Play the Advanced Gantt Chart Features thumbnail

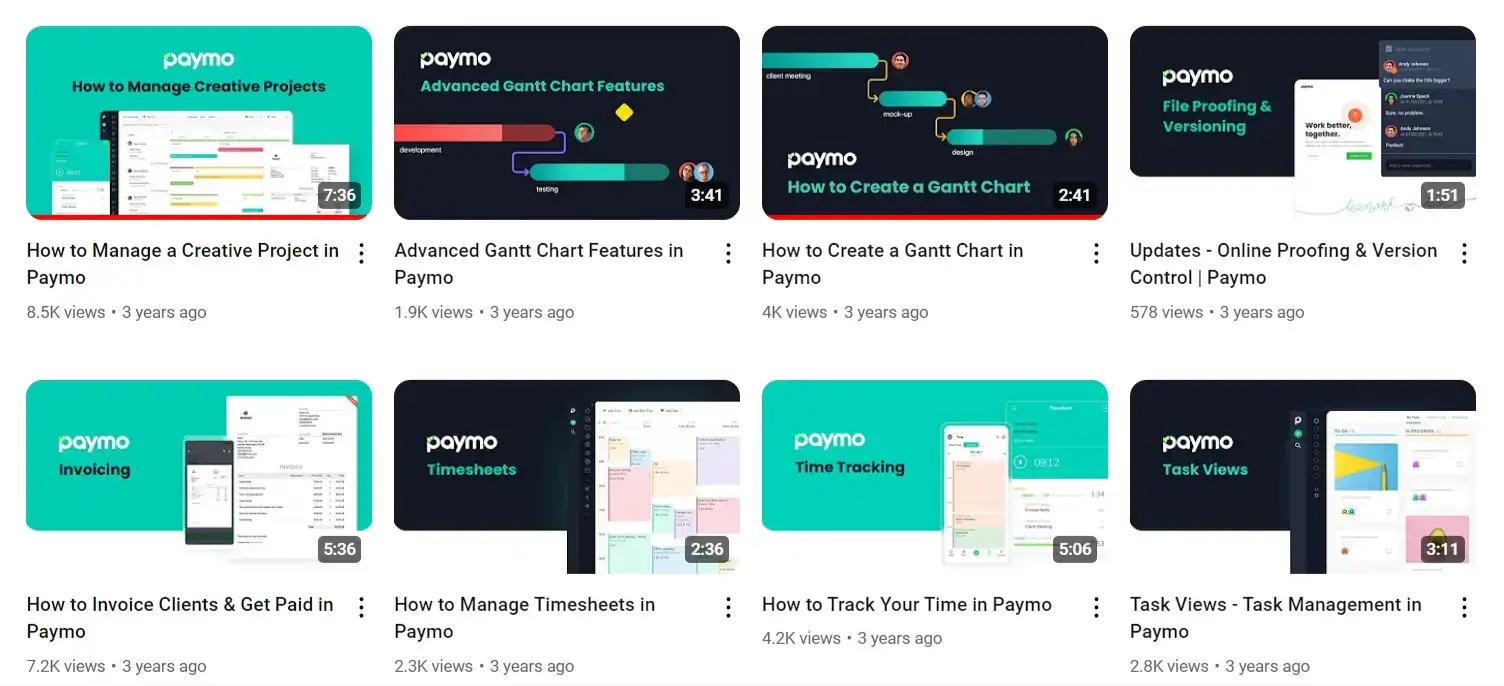[x=567, y=122]
